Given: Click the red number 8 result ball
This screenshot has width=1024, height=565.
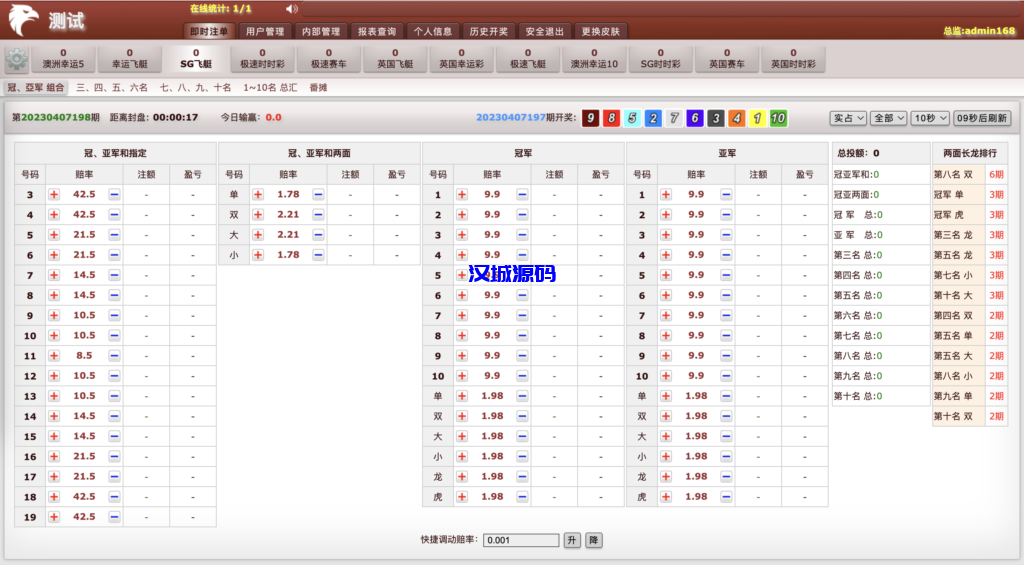Looking at the screenshot, I should pyautogui.click(x=611, y=118).
